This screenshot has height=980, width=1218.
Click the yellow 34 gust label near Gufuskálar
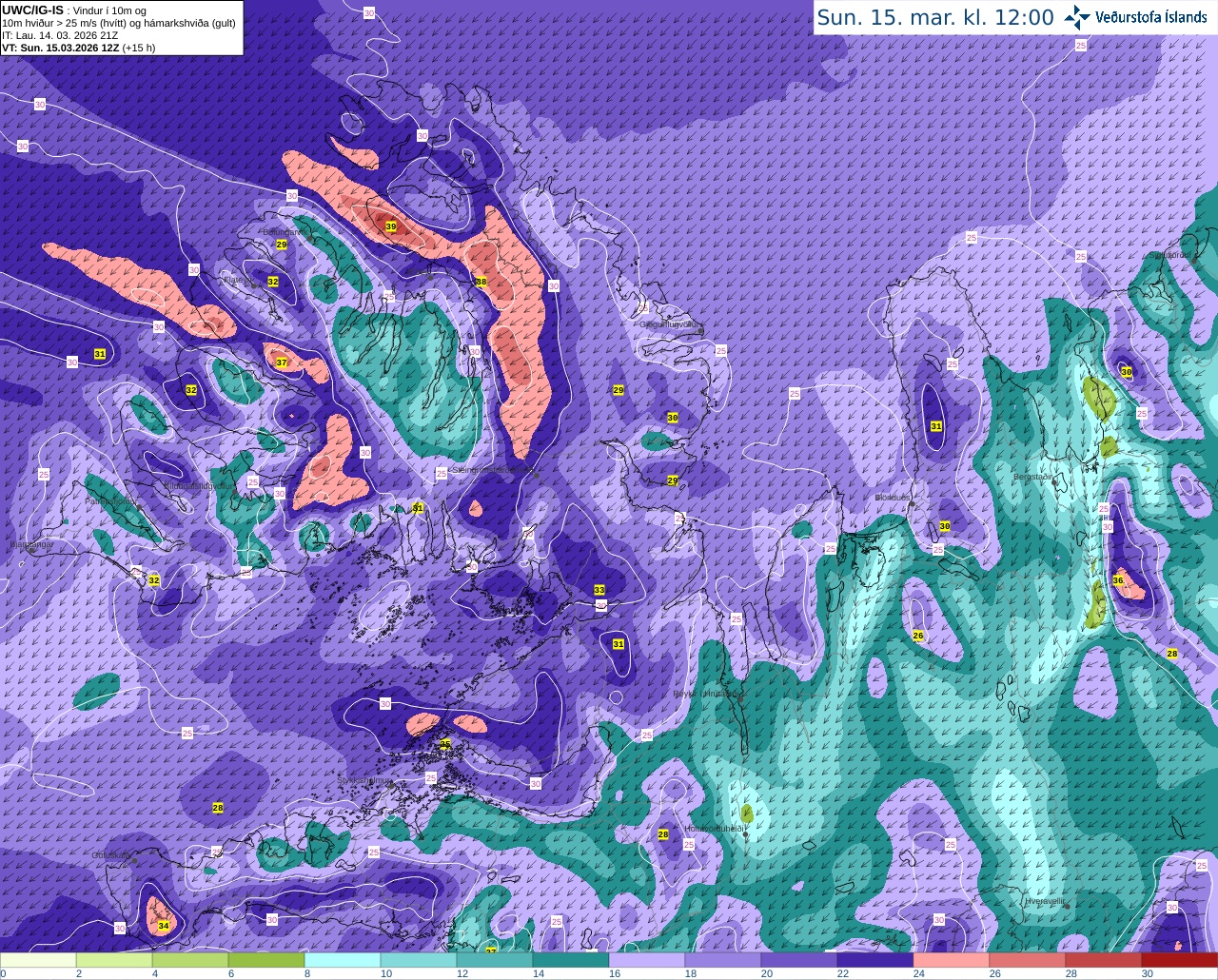[x=164, y=926]
